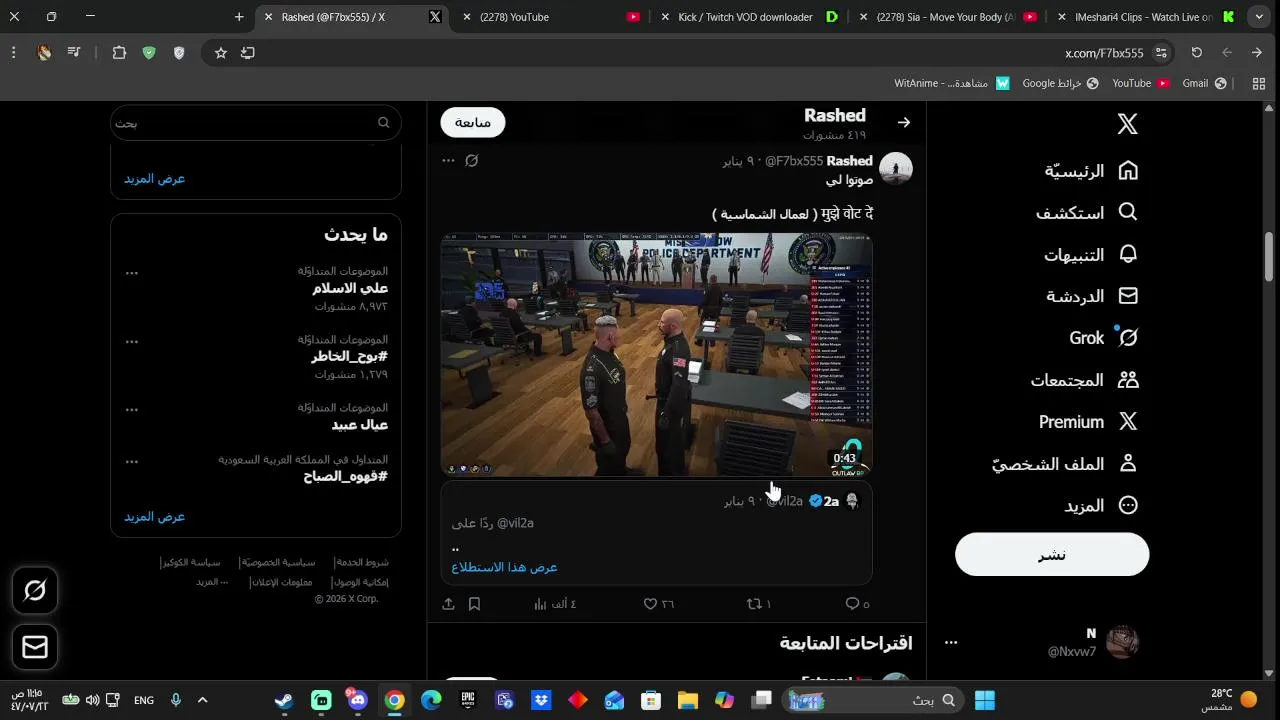Open التنبيهات notifications in sidebar
The height and width of the screenshot is (720, 1280).
1091,255
